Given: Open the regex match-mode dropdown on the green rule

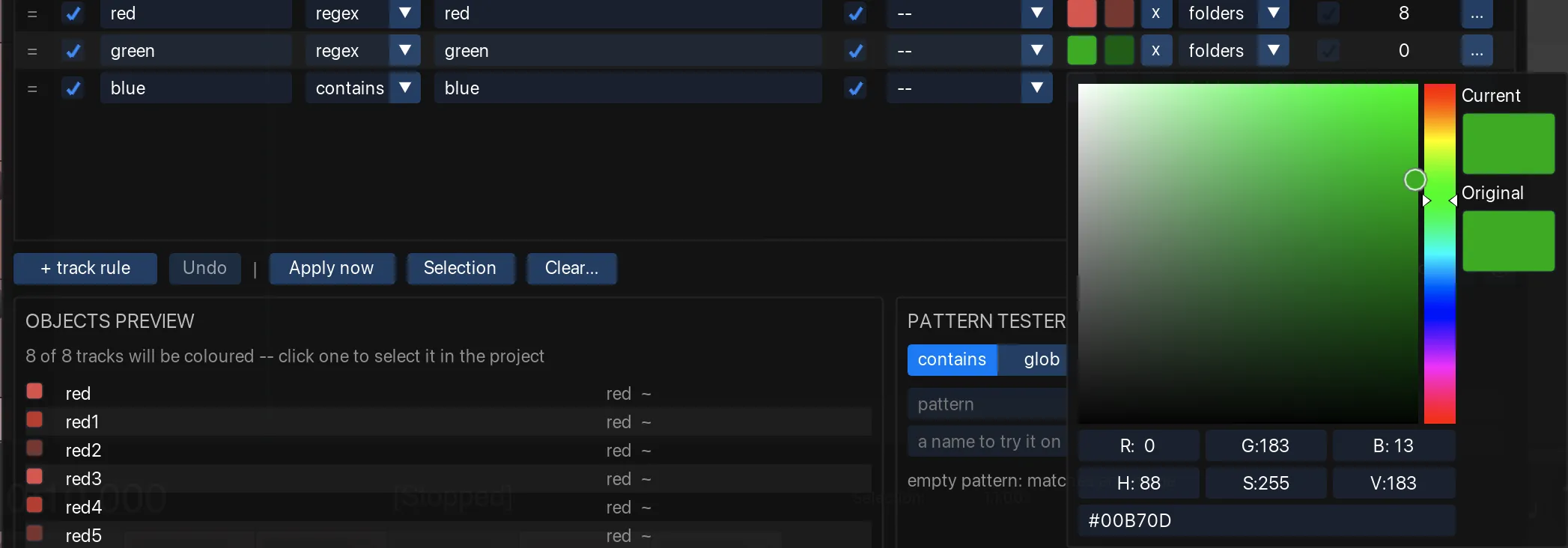Looking at the screenshot, I should (x=362, y=51).
